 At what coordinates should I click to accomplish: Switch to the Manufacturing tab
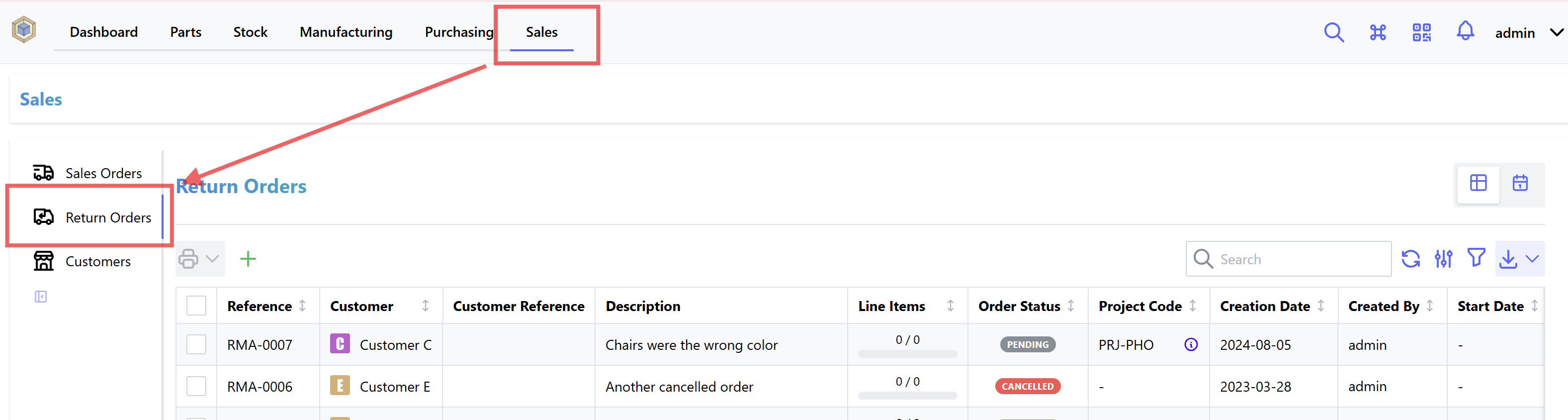point(346,32)
